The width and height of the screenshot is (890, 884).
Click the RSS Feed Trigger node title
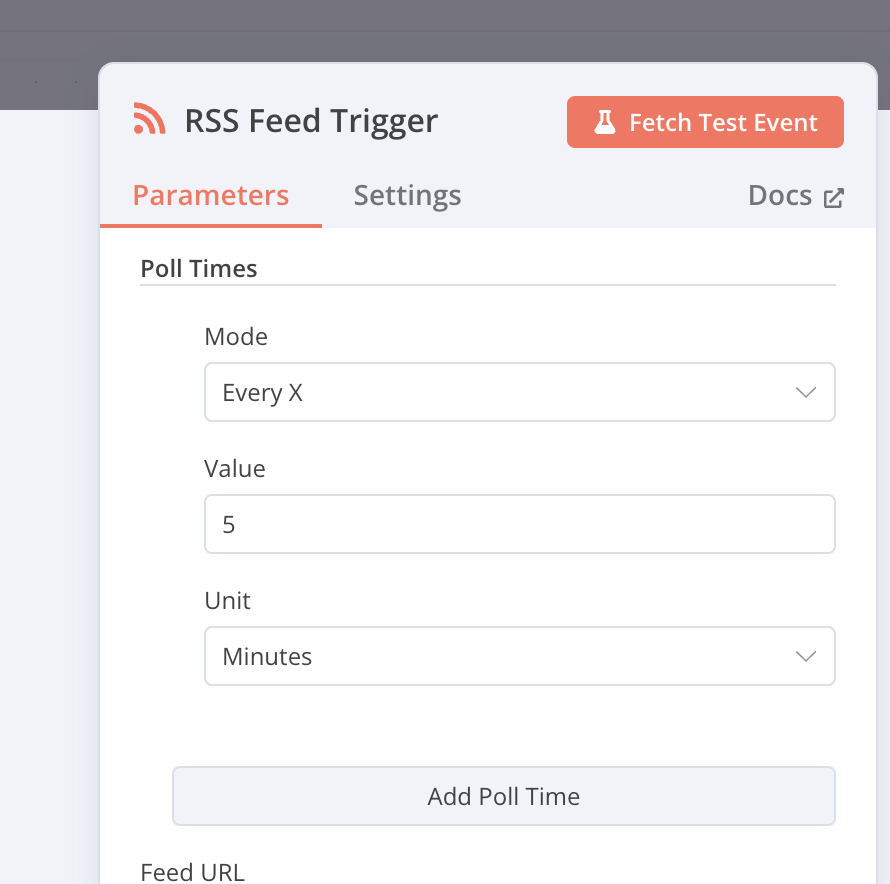point(311,121)
